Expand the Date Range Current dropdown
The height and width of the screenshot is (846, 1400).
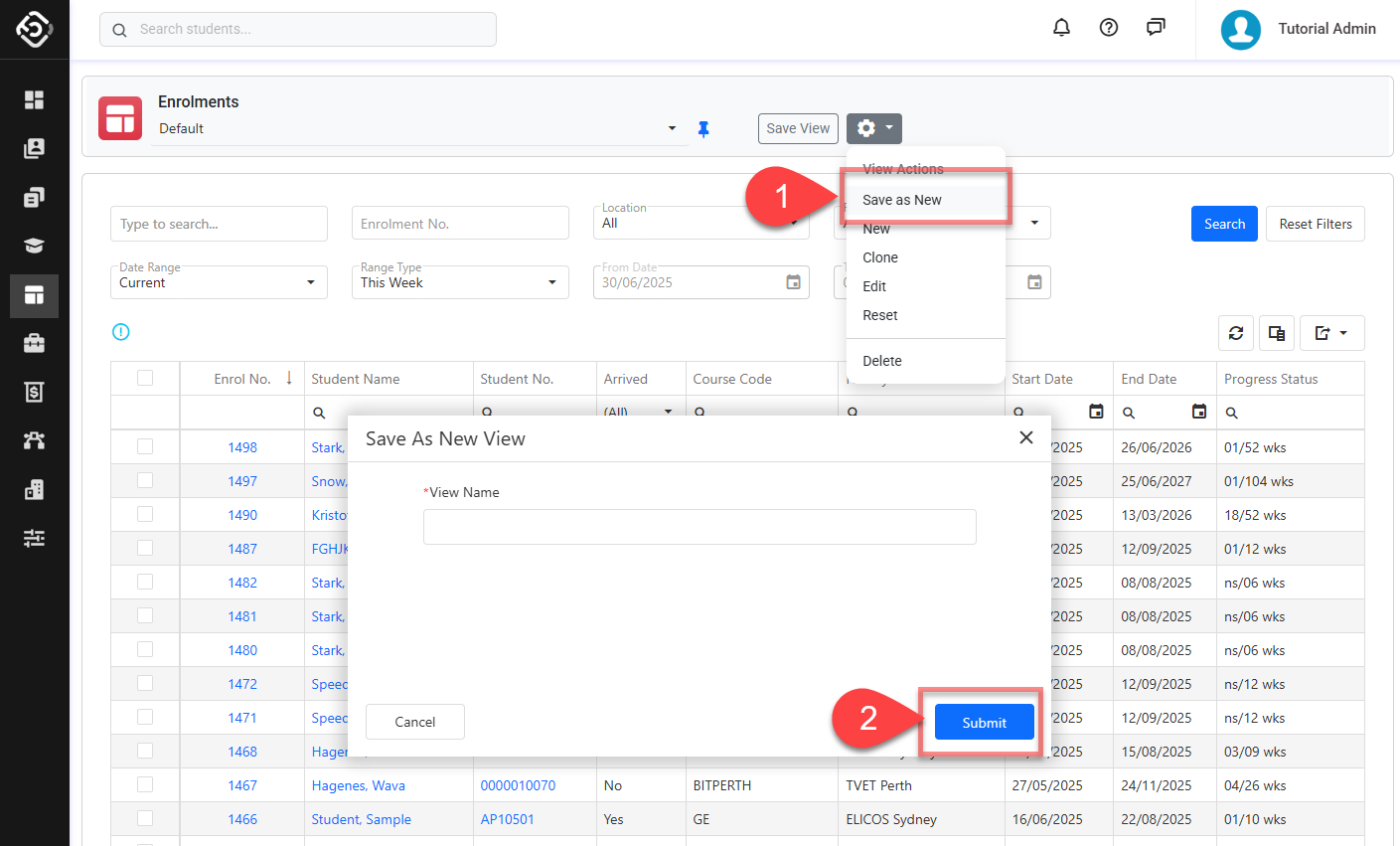[x=219, y=282]
